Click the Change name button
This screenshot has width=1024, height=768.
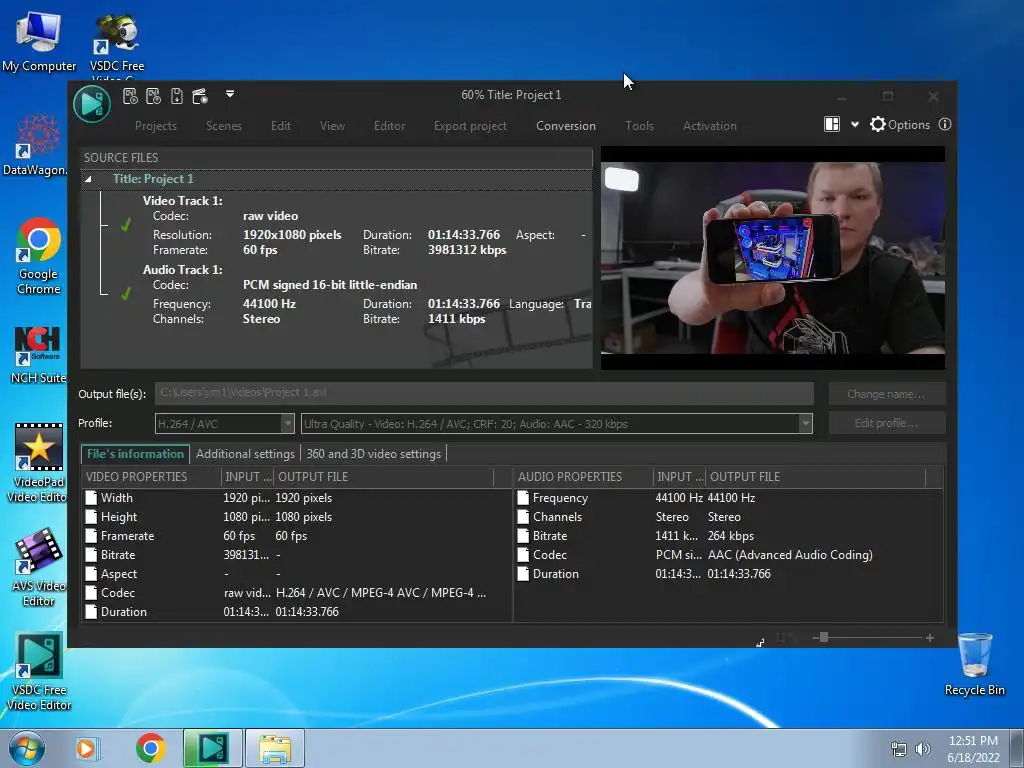[x=886, y=394]
